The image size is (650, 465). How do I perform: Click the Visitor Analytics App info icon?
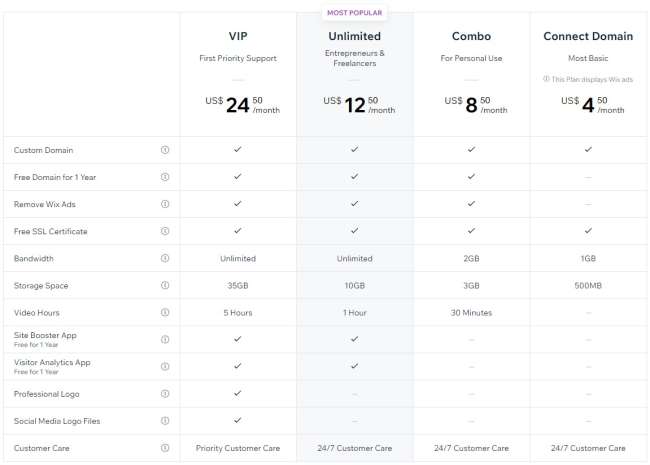point(165,366)
